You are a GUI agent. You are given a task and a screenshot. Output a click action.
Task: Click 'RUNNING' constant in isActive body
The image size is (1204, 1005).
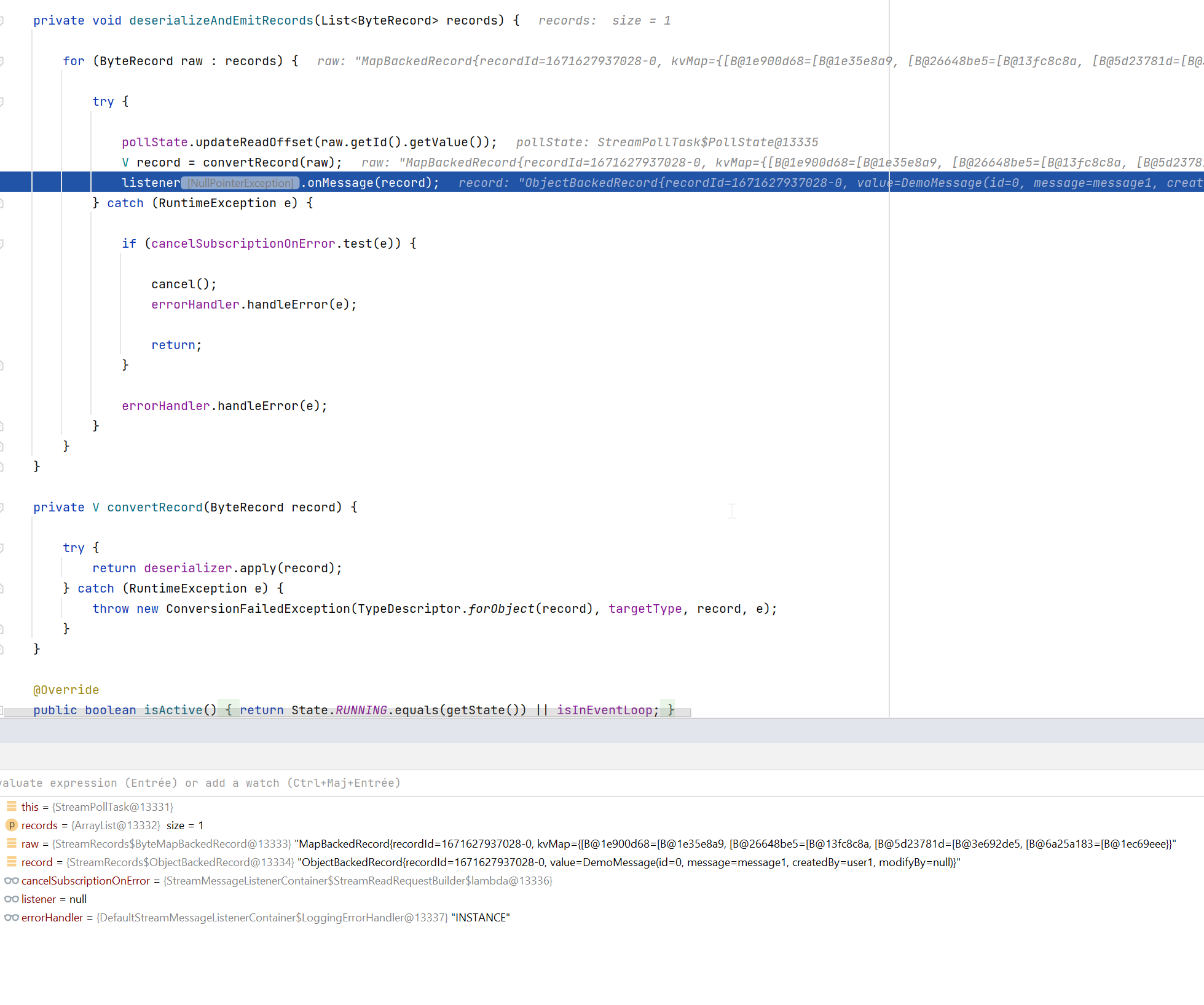361,710
